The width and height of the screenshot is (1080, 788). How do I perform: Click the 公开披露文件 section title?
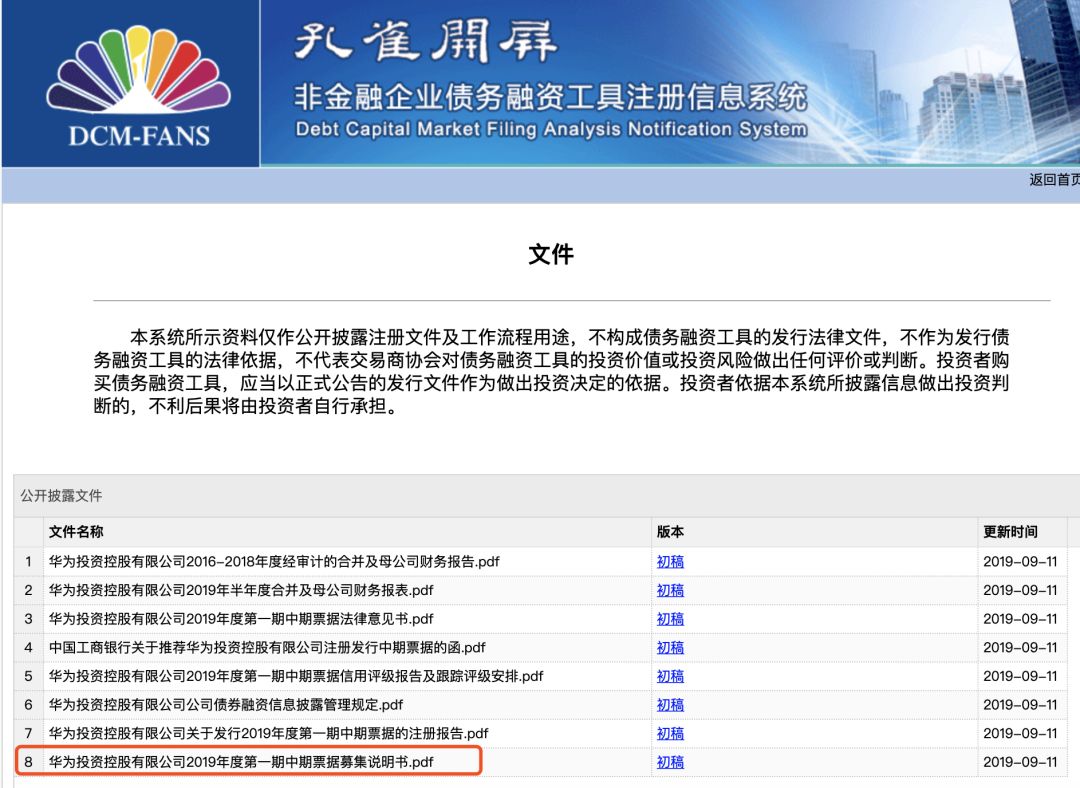coord(61,496)
